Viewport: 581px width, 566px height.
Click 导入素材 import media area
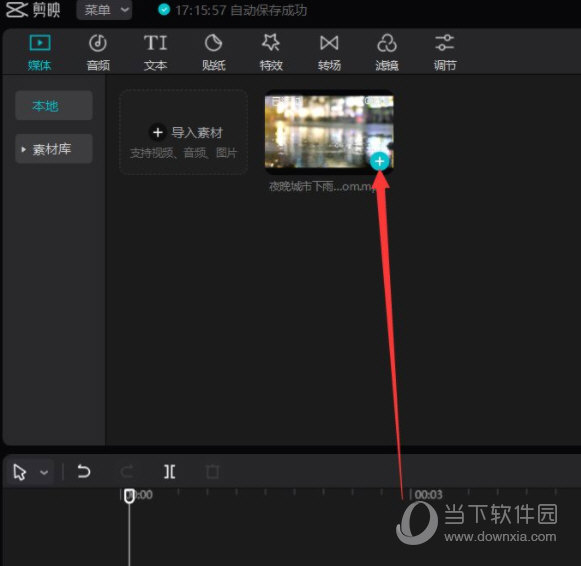point(184,132)
